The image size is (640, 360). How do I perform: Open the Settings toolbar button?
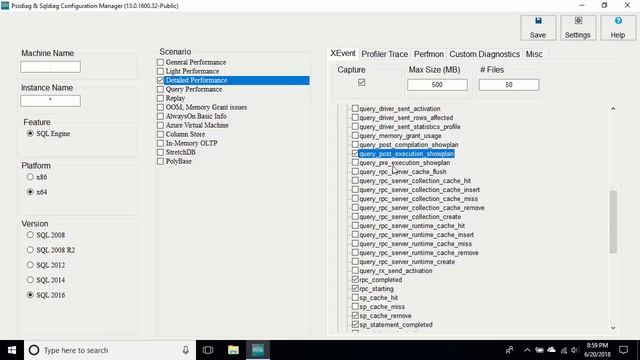578,28
